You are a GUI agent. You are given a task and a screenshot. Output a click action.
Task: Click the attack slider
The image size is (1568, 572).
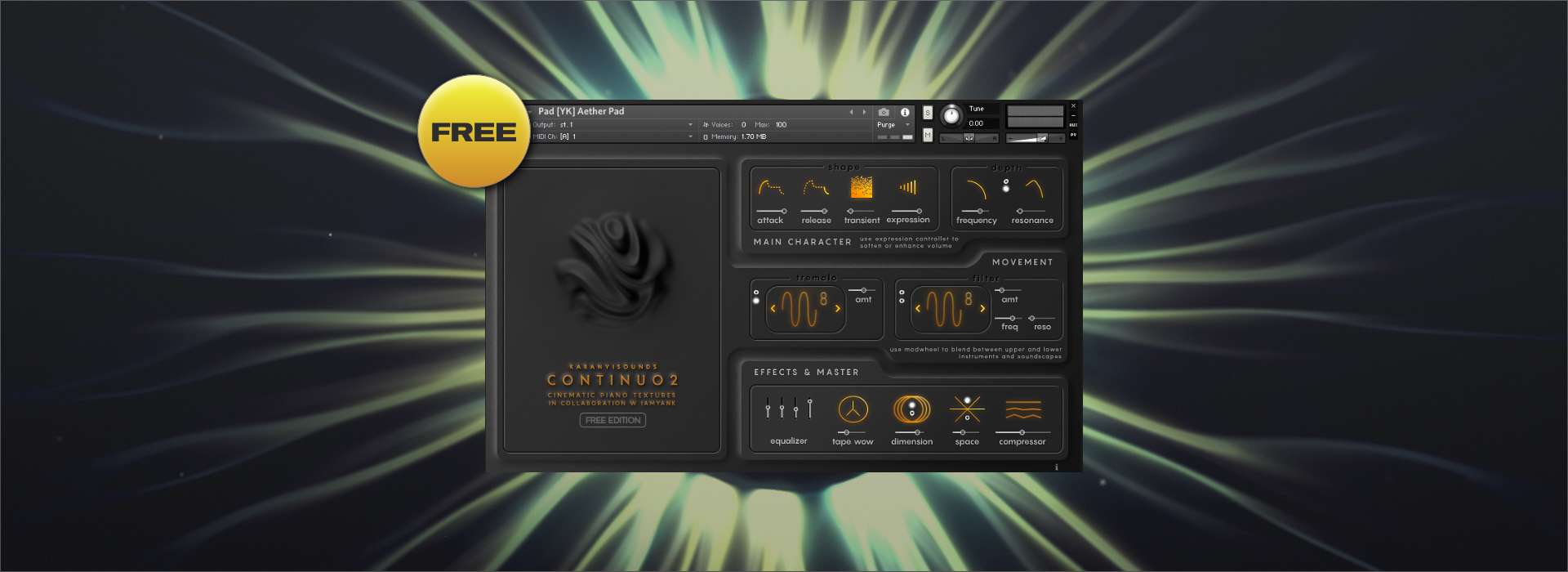click(x=771, y=211)
